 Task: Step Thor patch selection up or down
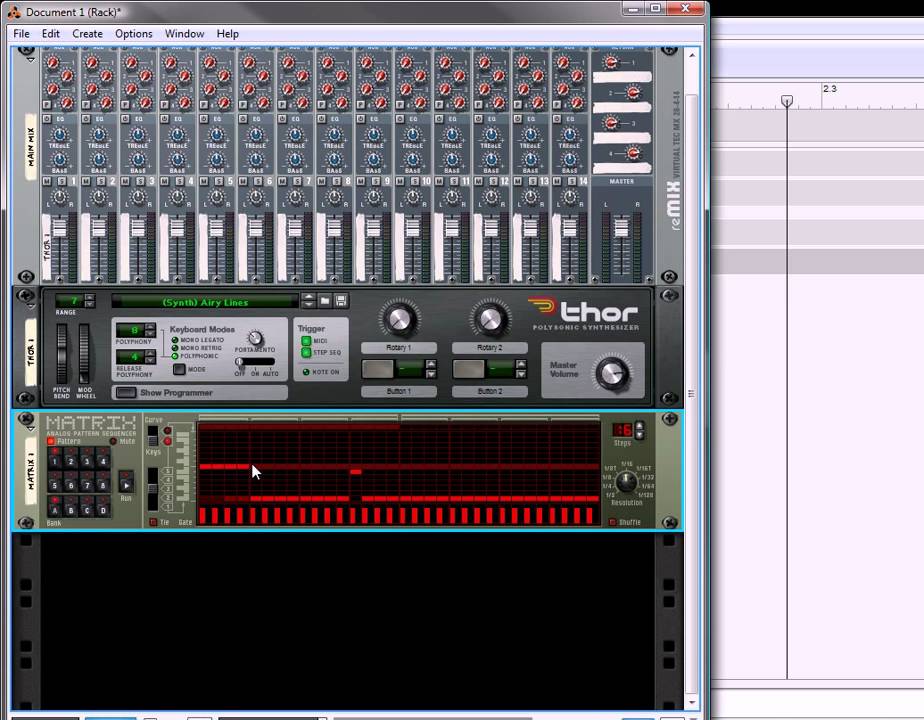pos(308,300)
